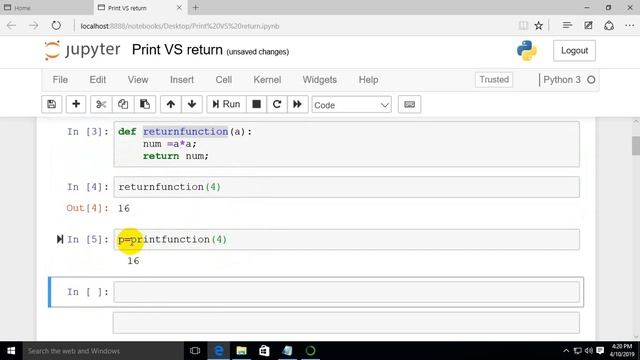Click the returnfunction(4) code cell

(x=346, y=187)
